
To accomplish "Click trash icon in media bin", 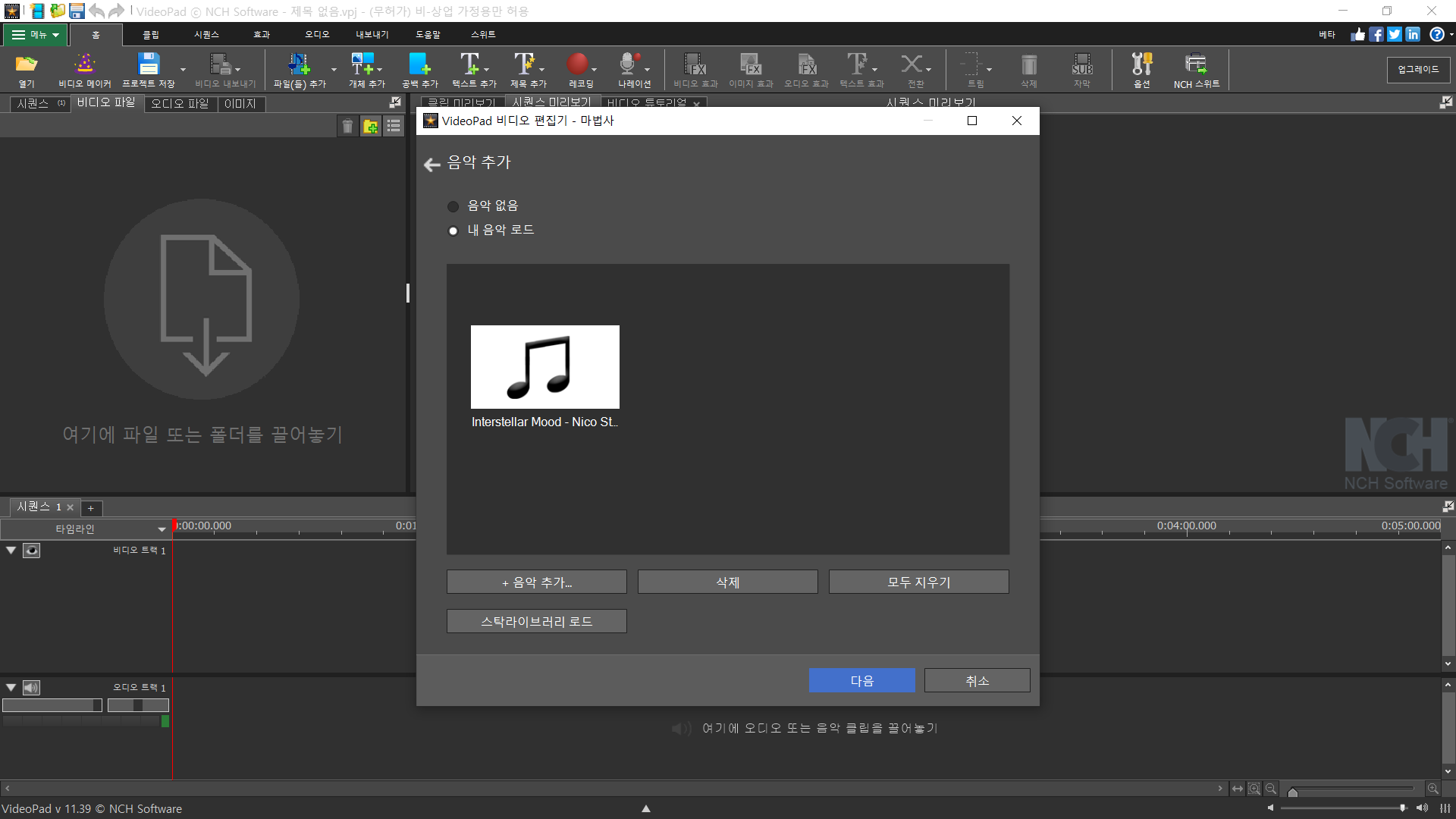I will point(347,127).
